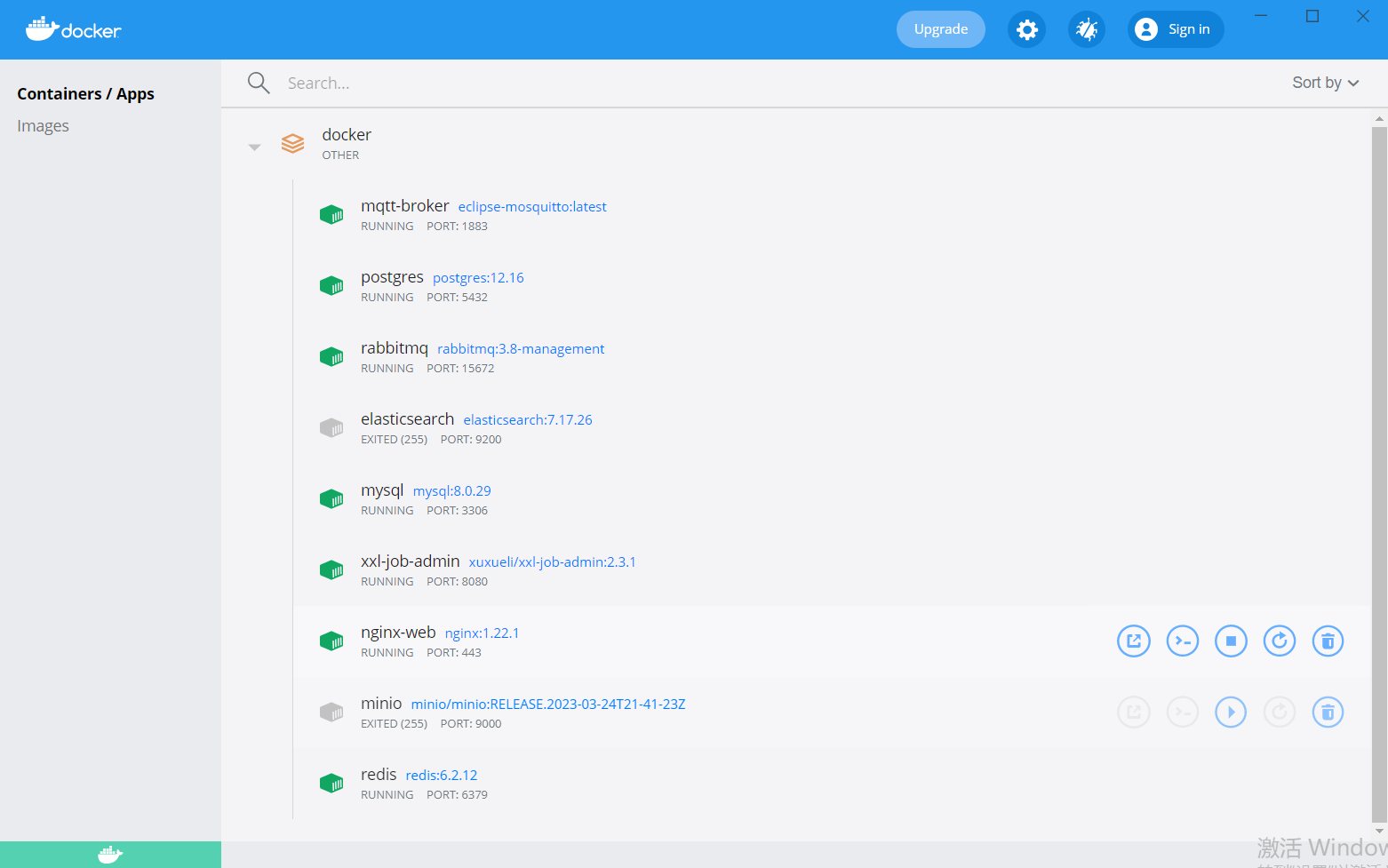
Task: Open nginx-web in browser icon
Action: (1134, 641)
